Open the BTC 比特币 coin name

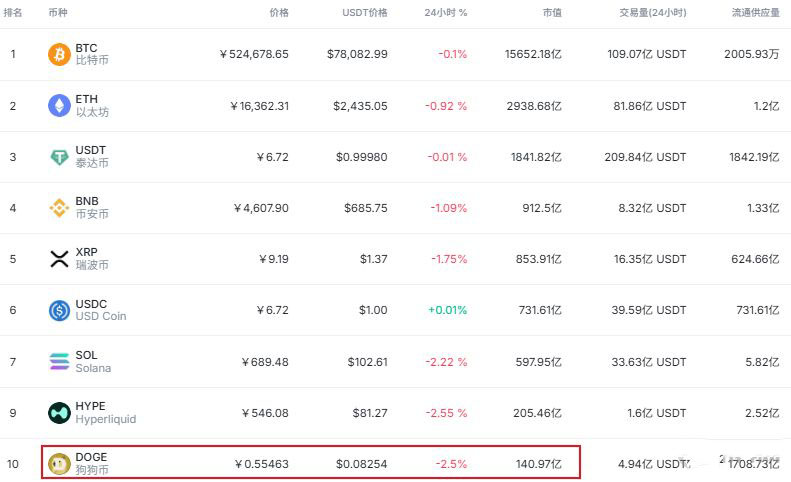(x=92, y=54)
